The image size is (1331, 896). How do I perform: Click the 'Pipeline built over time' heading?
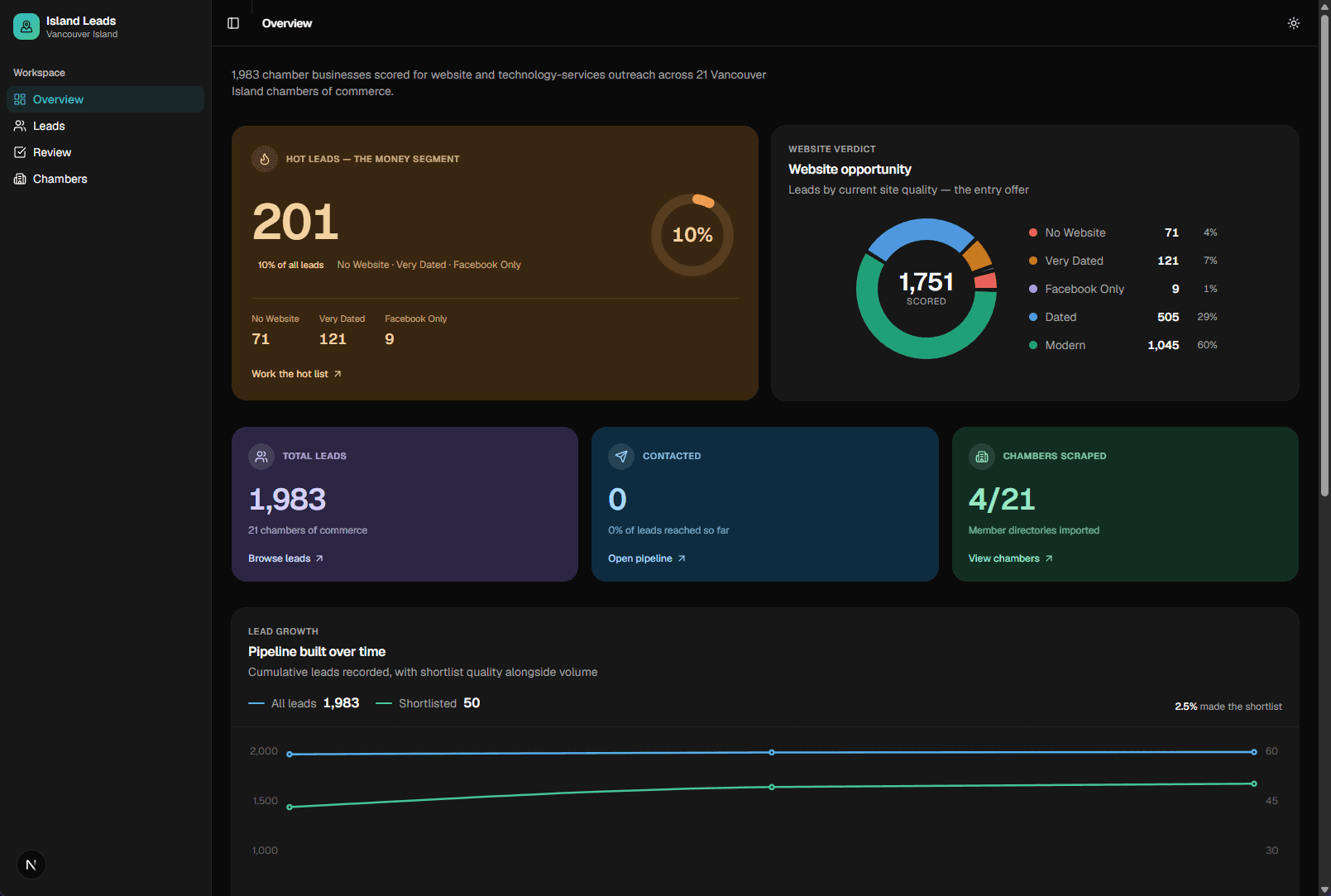pos(317,652)
